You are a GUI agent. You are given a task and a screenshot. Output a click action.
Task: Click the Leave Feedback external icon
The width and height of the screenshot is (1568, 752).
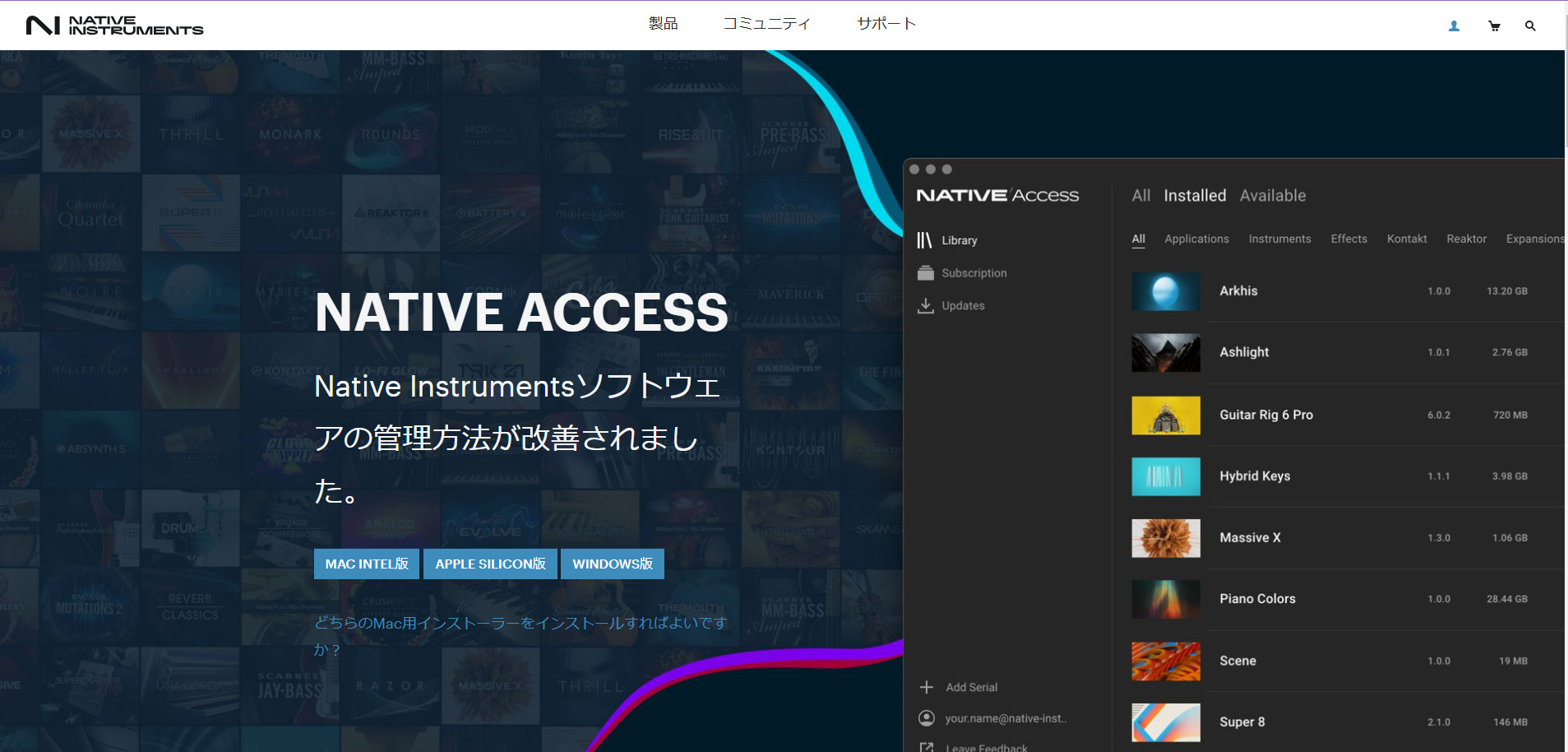[927, 748]
